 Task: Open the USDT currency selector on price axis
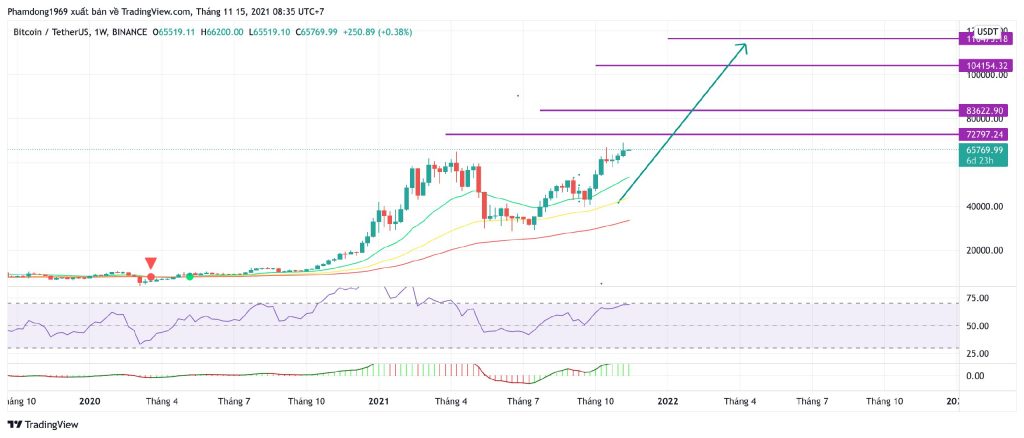coord(989,31)
